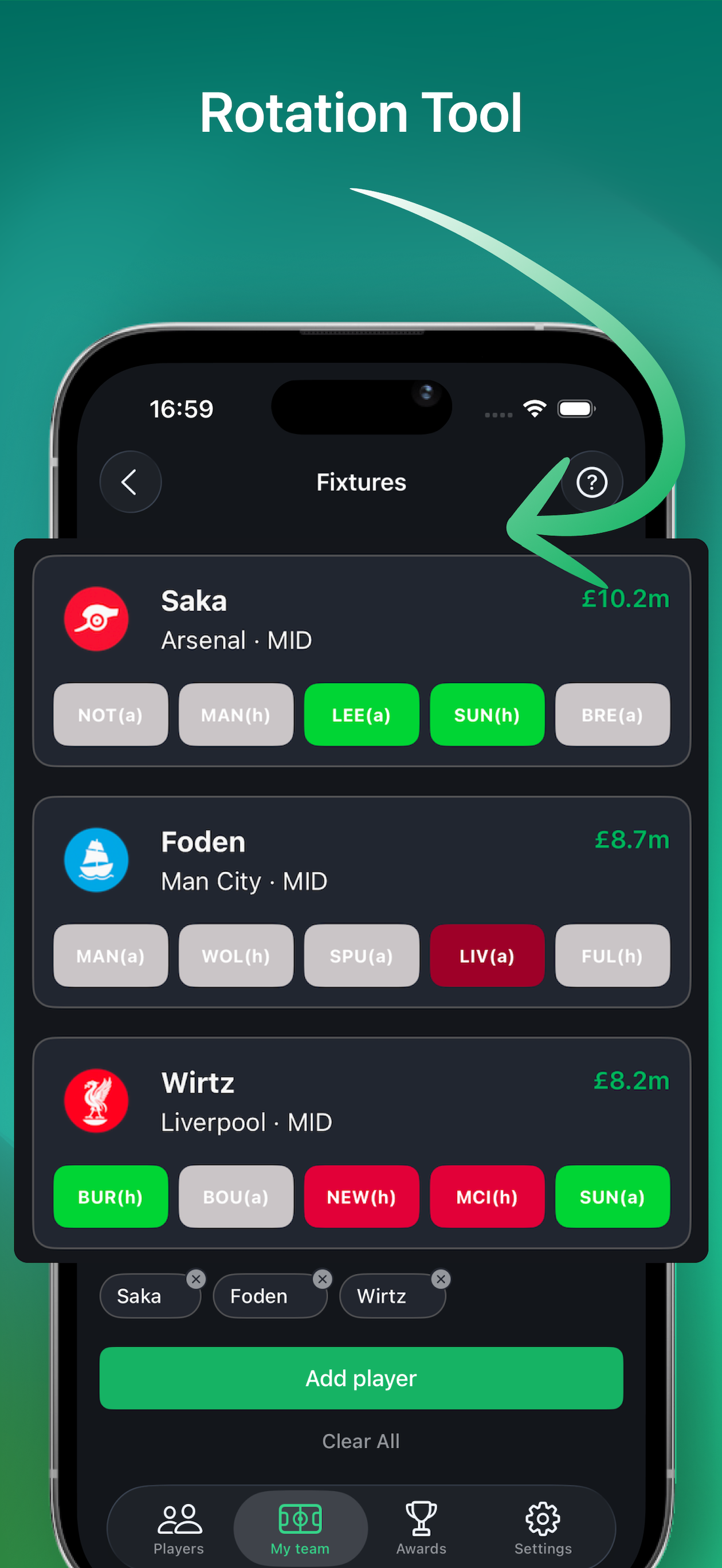Screen dimensions: 722x1568
Task: Tap Foden's FUL(h) fixture pill
Action: point(613,956)
